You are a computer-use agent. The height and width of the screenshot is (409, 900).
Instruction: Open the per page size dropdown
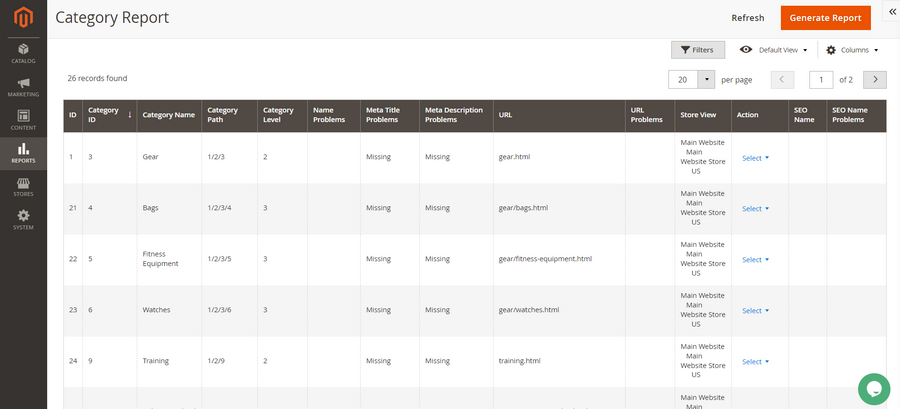pyautogui.click(x=706, y=79)
